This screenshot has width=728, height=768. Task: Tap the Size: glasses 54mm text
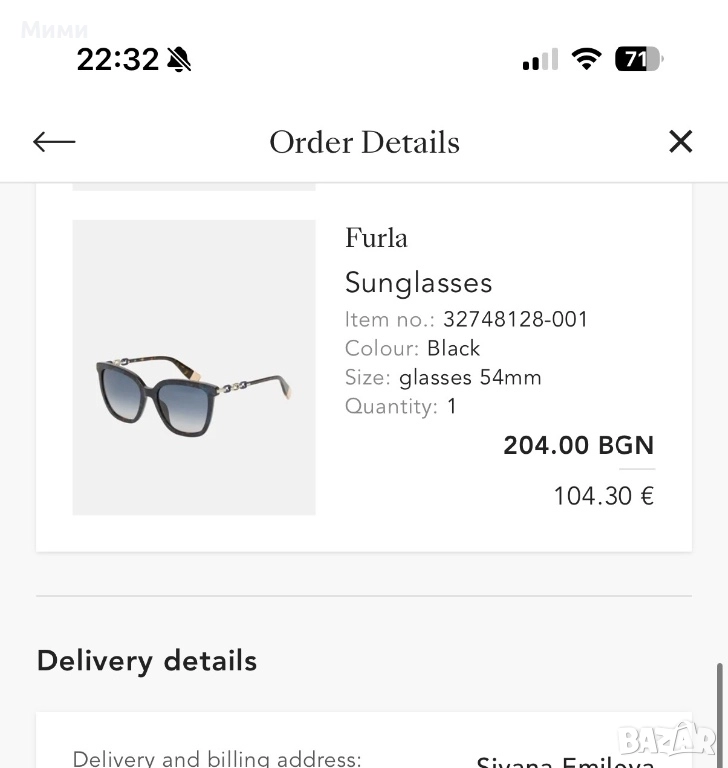[443, 377]
